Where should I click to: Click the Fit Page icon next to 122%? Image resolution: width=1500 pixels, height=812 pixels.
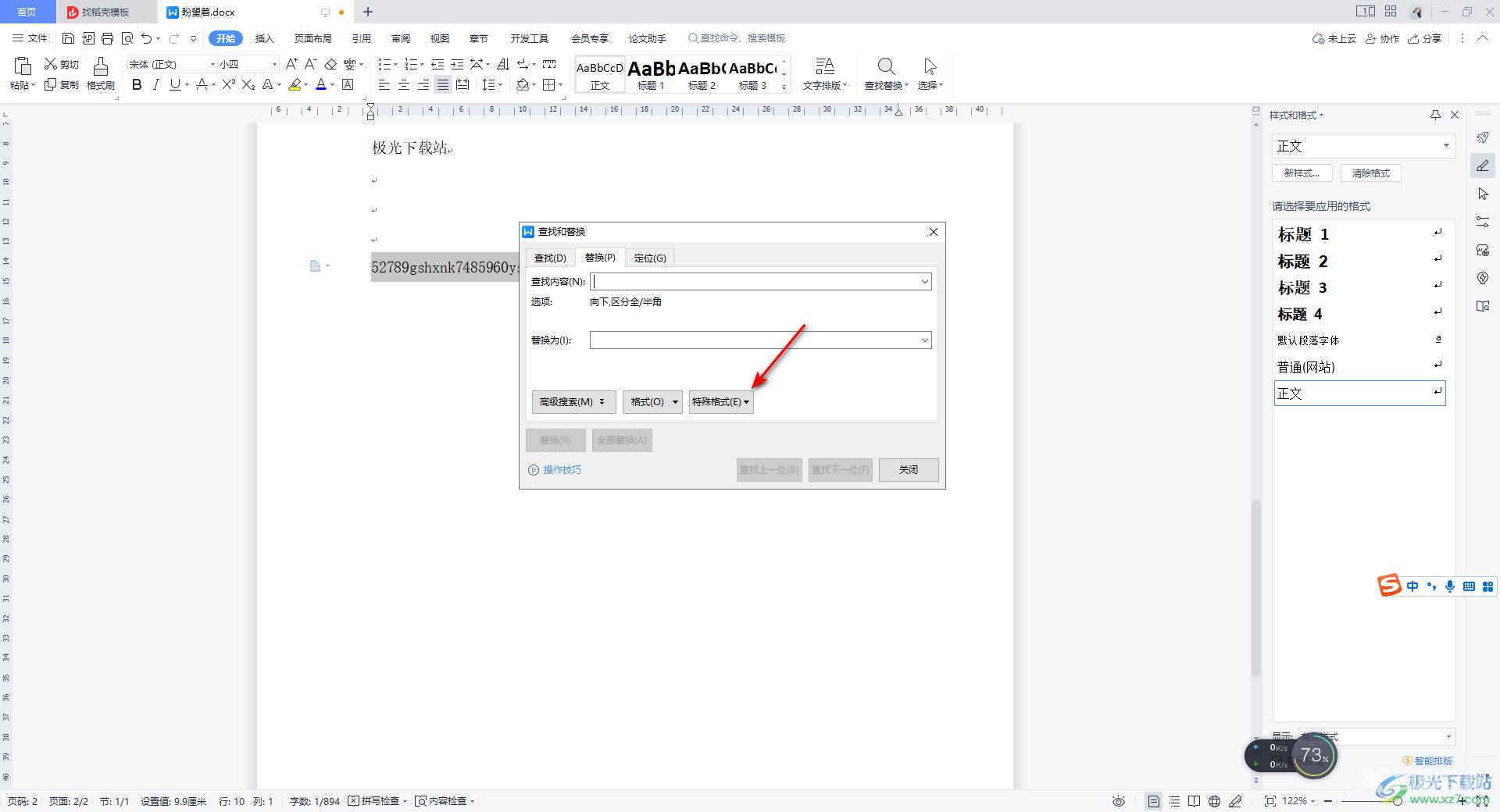[x=1270, y=801]
